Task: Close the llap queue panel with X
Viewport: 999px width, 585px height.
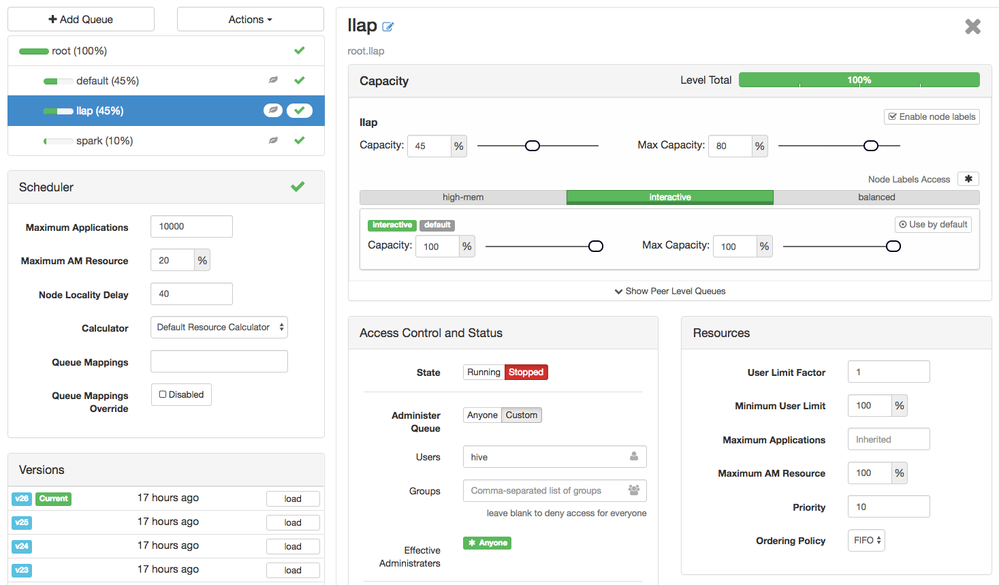Action: [972, 26]
